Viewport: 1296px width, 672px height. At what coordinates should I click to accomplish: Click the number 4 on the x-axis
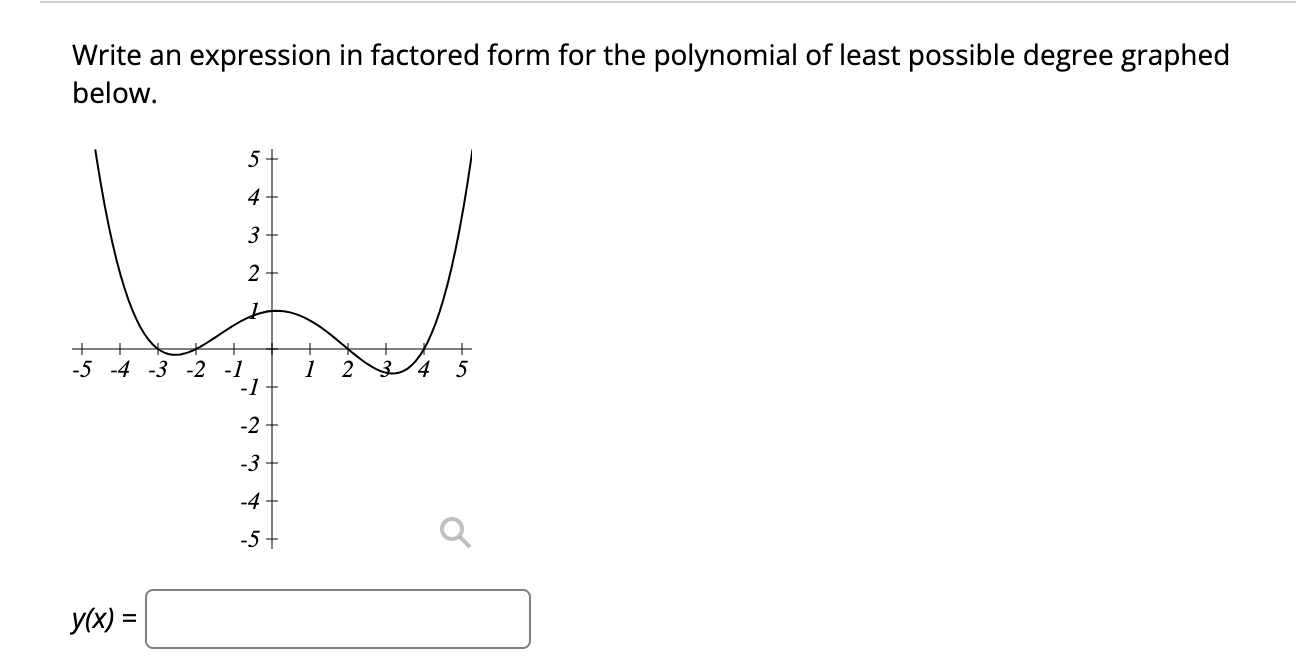coord(423,368)
